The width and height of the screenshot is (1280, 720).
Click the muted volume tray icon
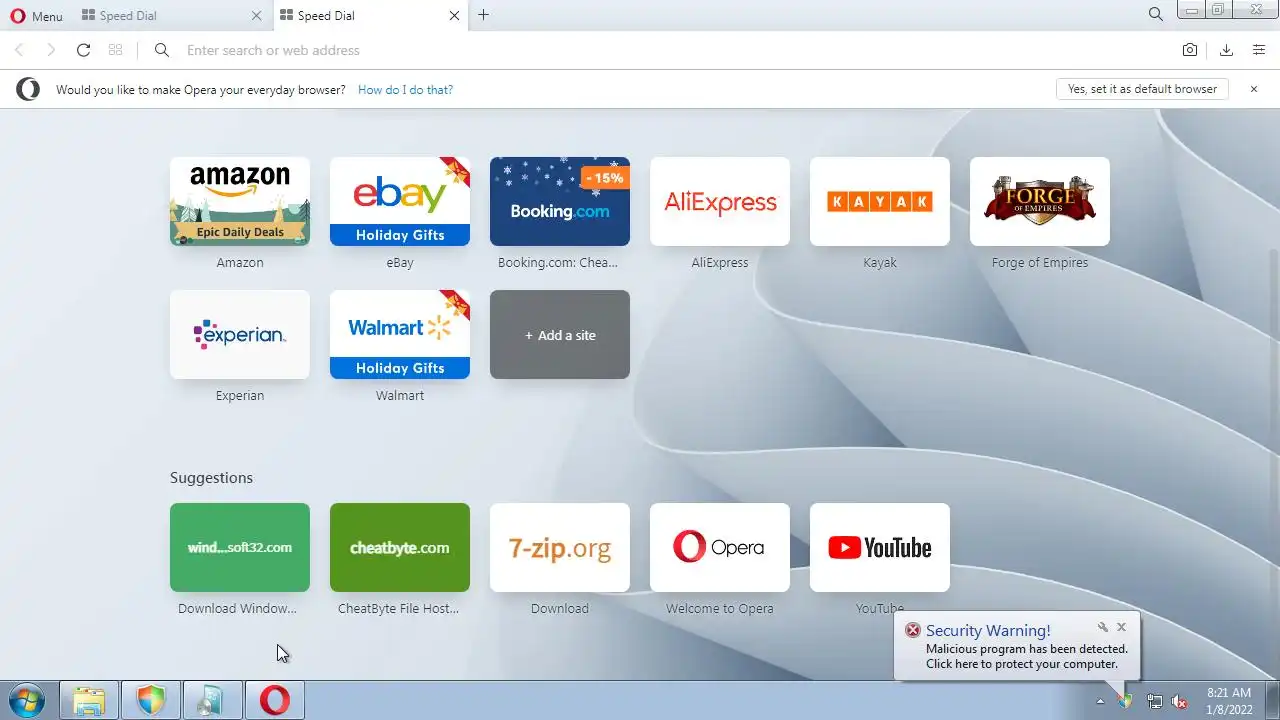pos(1180,701)
